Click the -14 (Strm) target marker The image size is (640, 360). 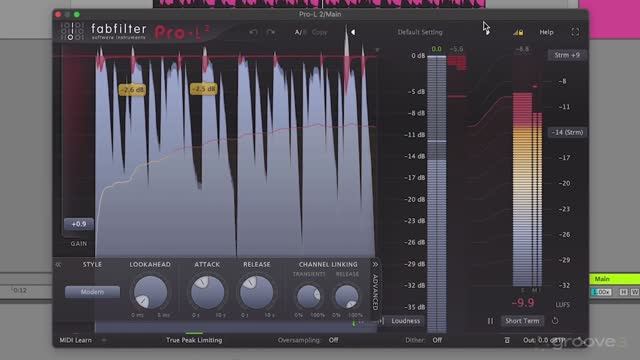(x=567, y=132)
